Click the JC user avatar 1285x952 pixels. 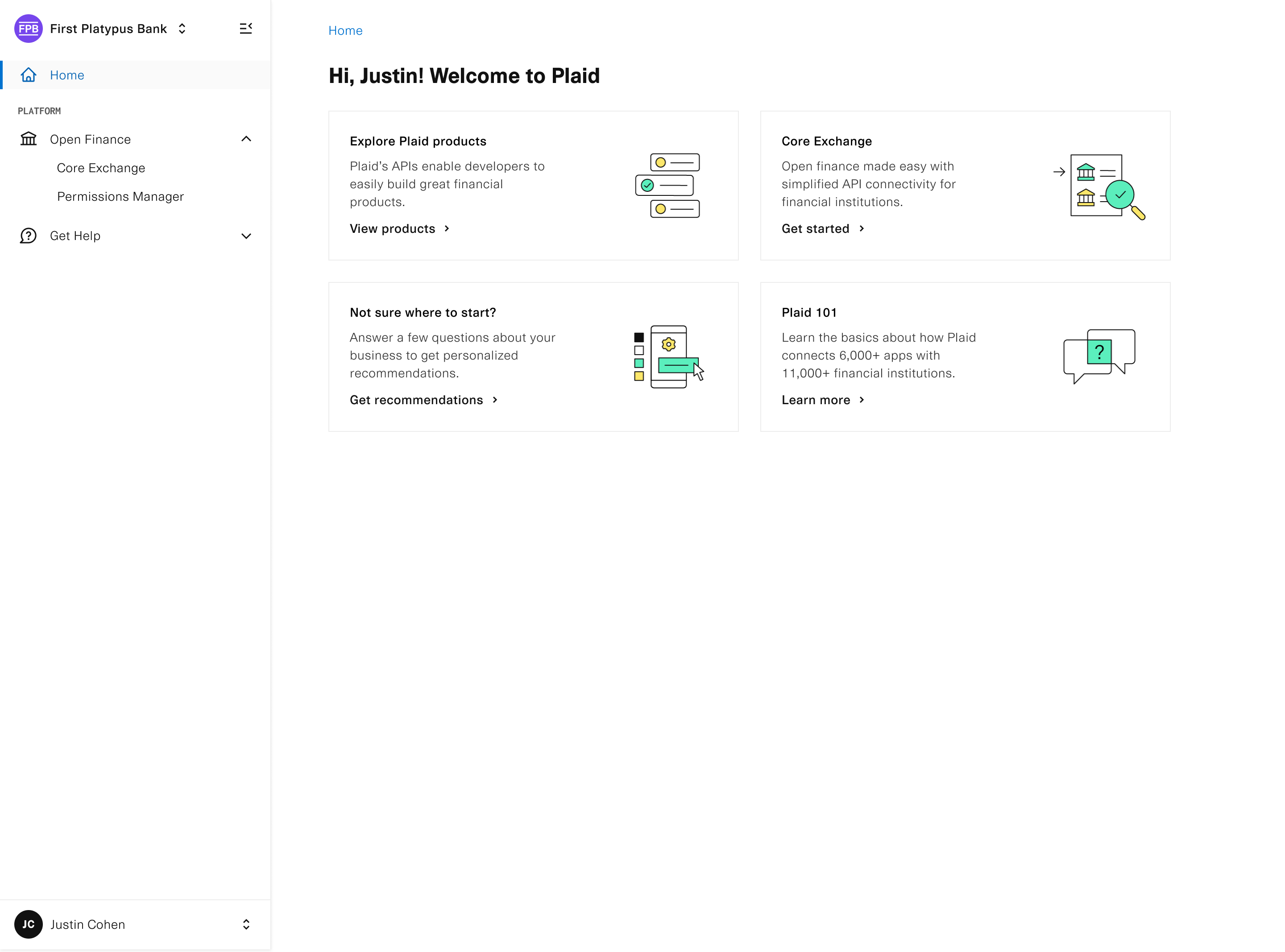[28, 924]
